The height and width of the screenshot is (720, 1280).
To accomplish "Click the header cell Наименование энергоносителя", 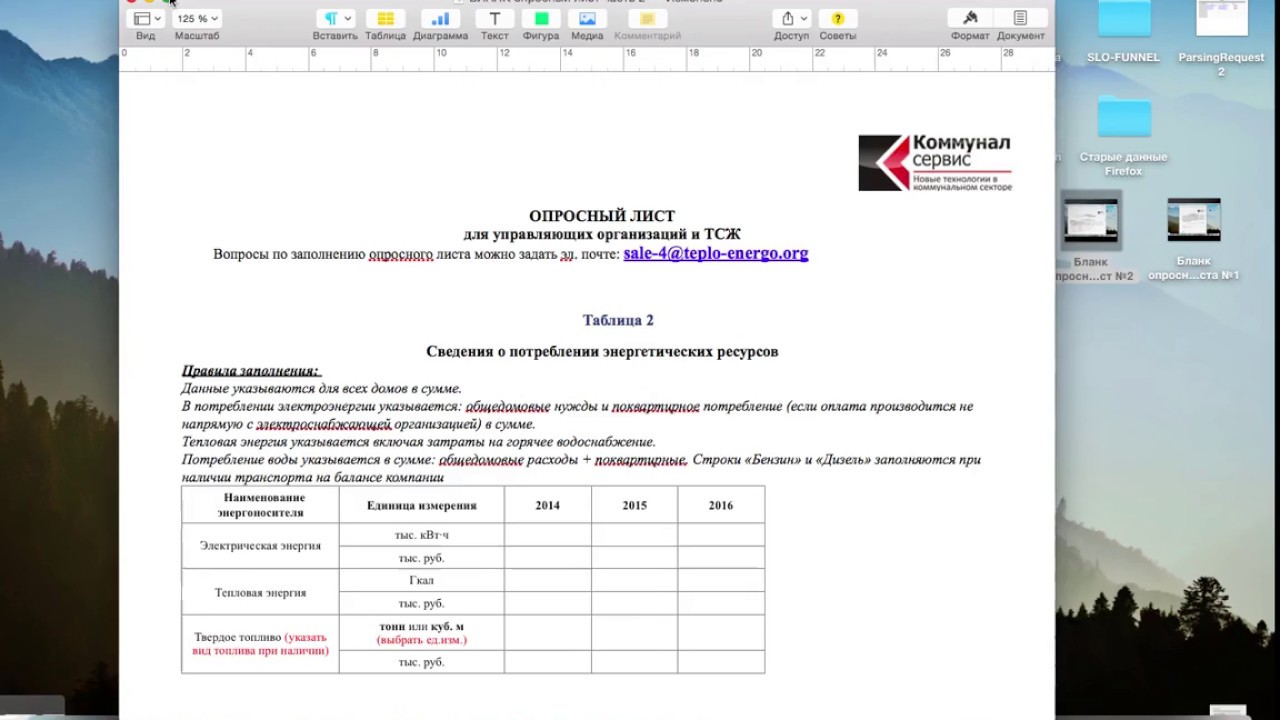I will pyautogui.click(x=260, y=505).
